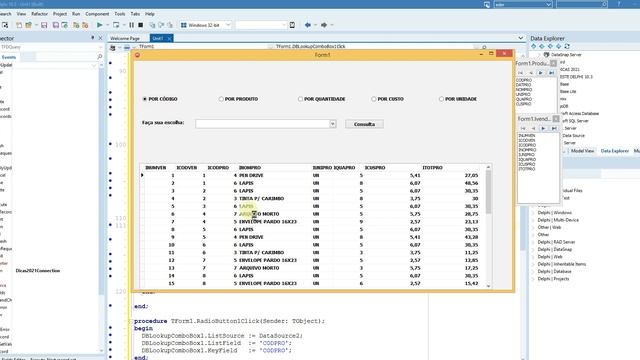Click the IDE search box in title bar
Viewport: 640px width, 360px height.
[x=582, y=4]
